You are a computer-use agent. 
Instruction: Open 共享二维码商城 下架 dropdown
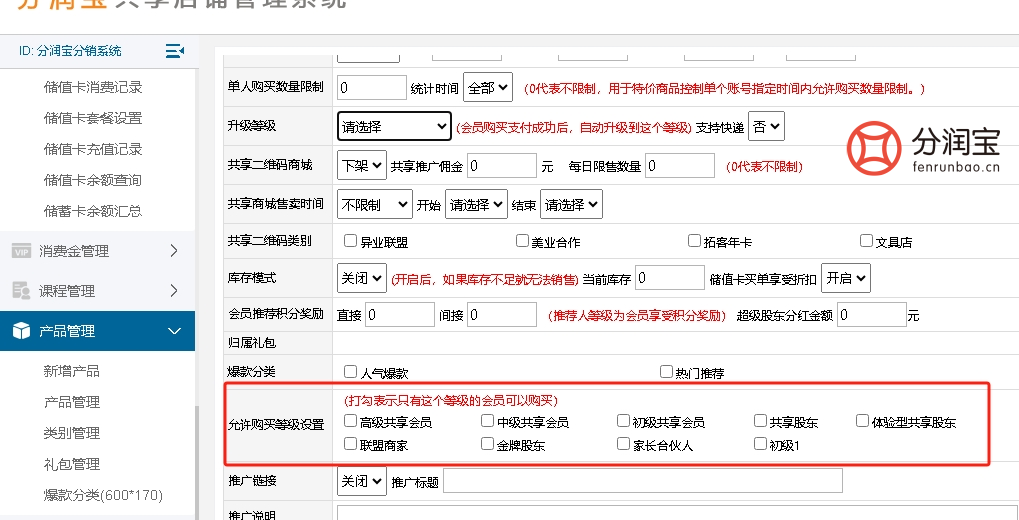362,165
